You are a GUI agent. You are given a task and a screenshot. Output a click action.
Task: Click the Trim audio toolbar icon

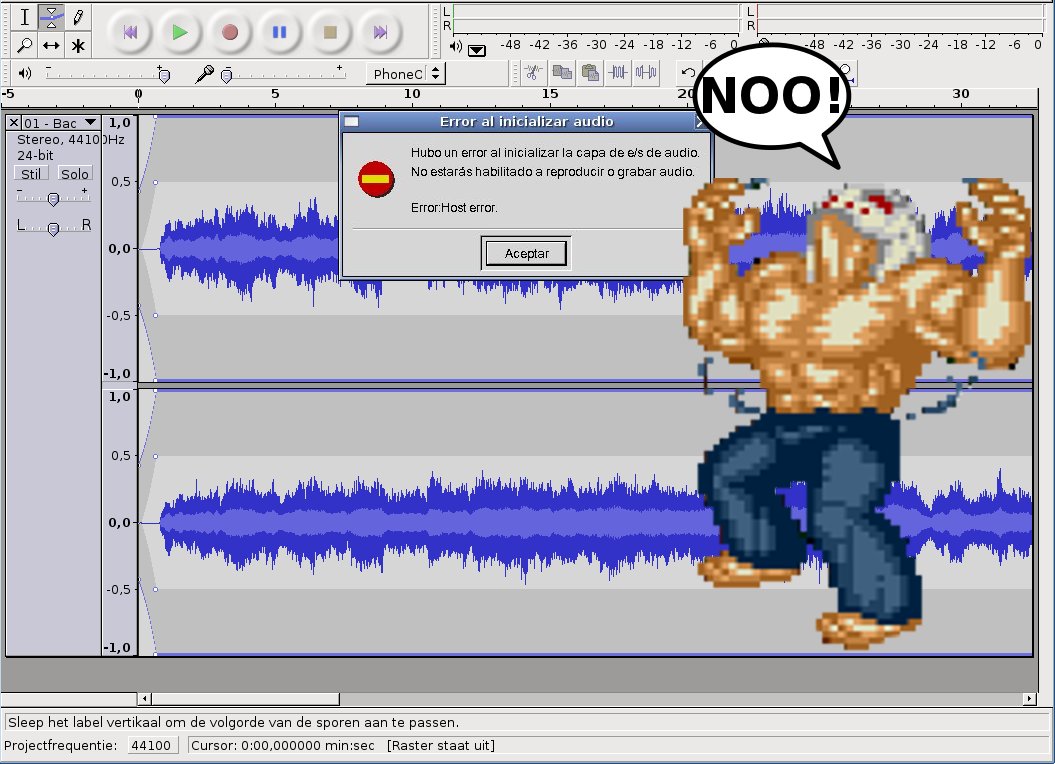[x=619, y=72]
